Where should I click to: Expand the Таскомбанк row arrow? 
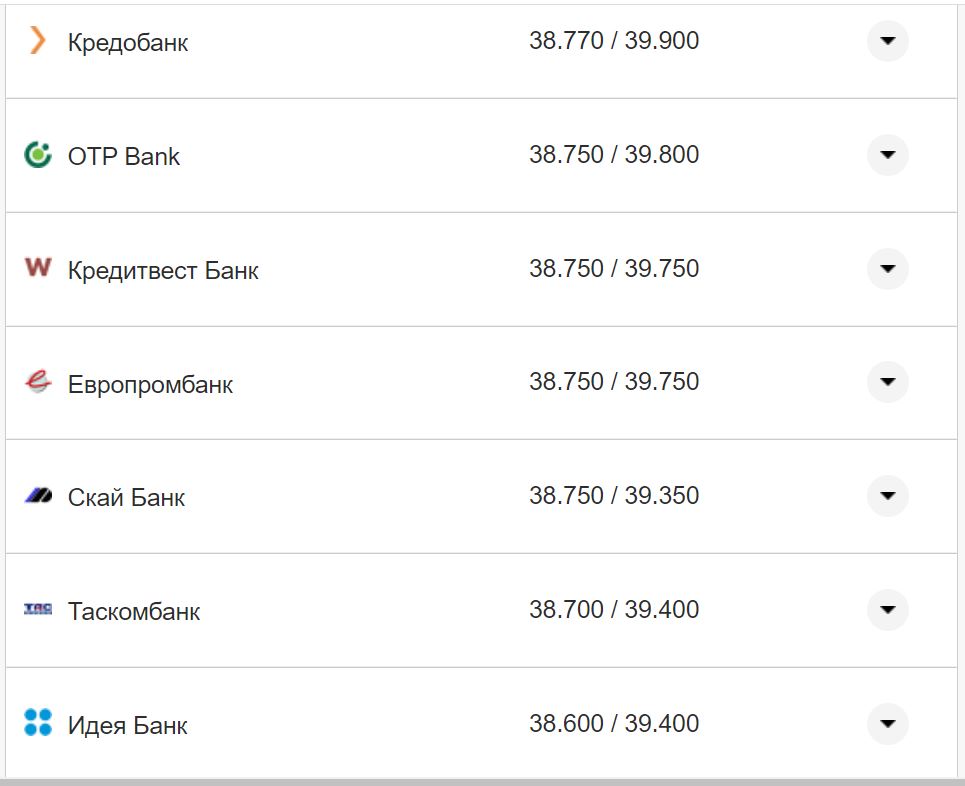(887, 610)
